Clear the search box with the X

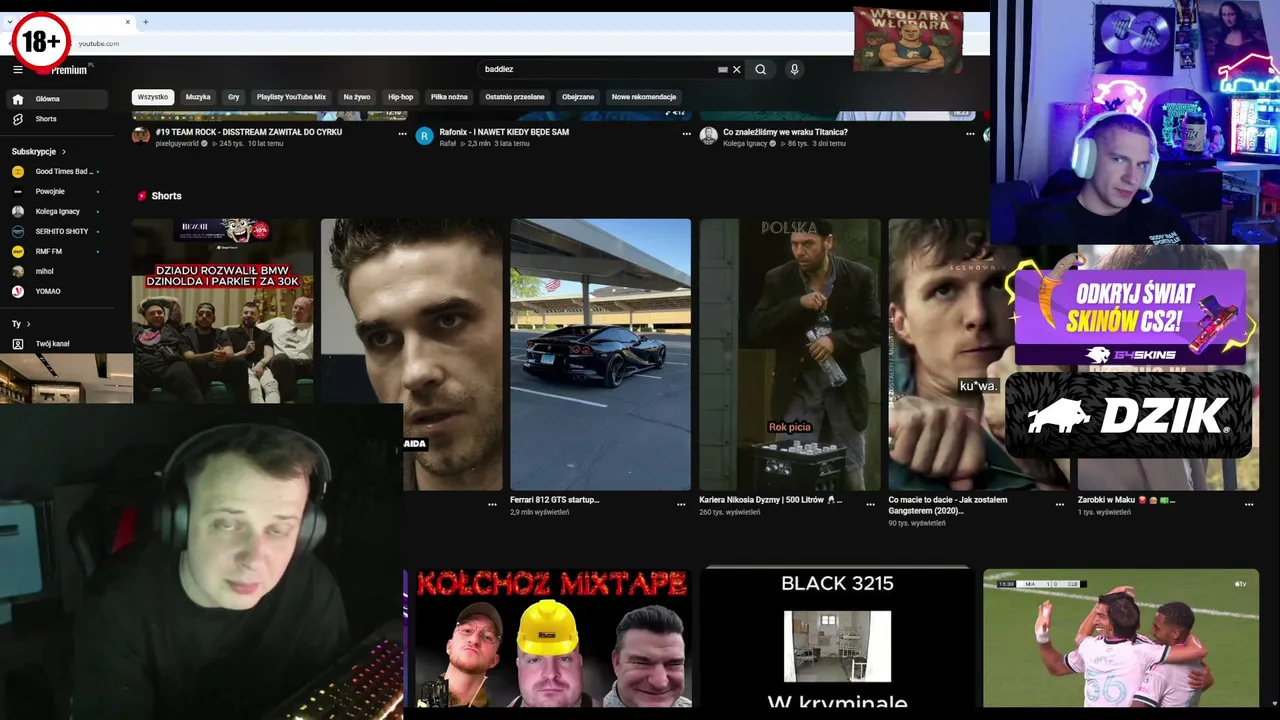(x=737, y=69)
